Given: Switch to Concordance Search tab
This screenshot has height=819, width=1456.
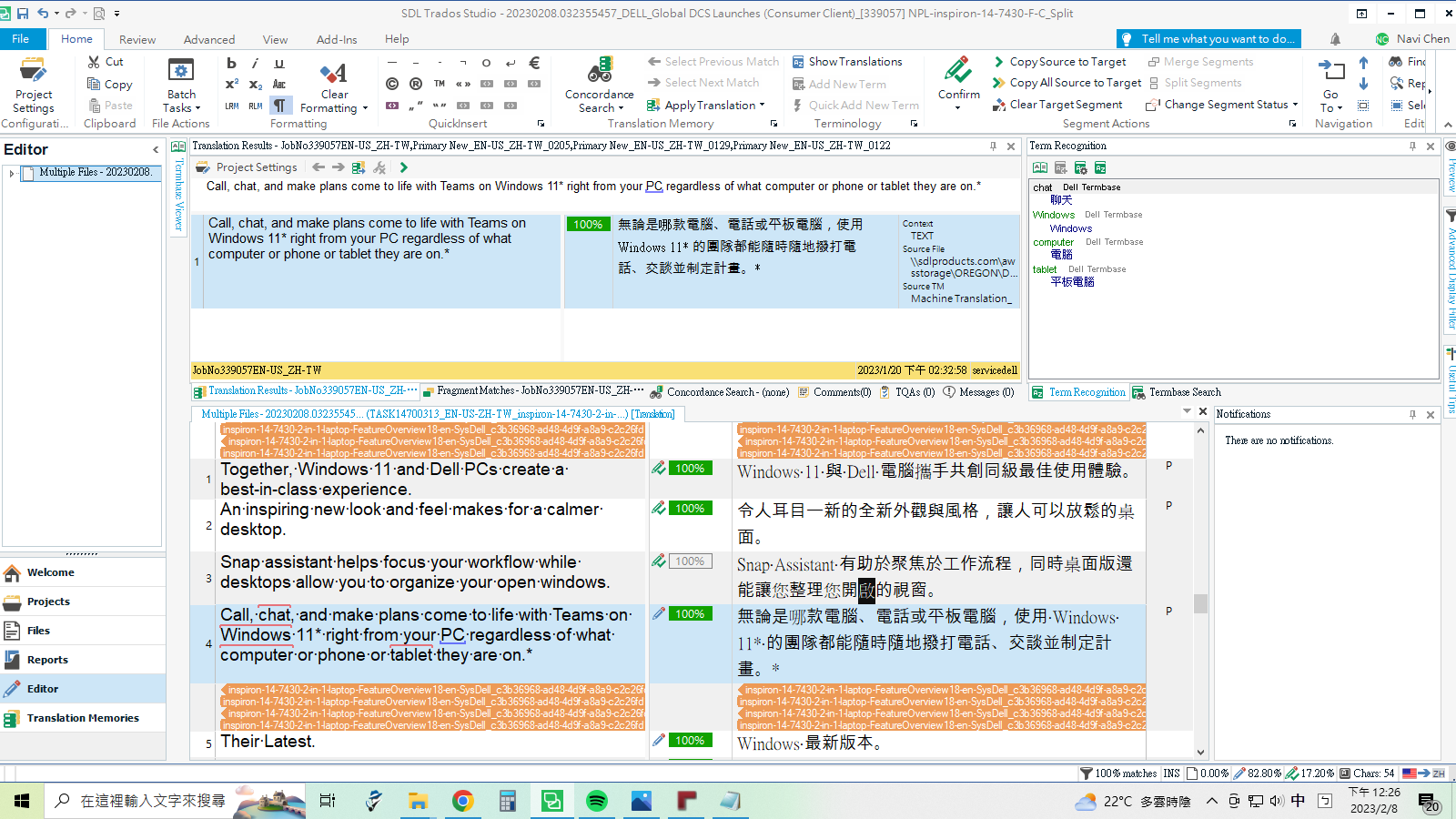Looking at the screenshot, I should [719, 392].
